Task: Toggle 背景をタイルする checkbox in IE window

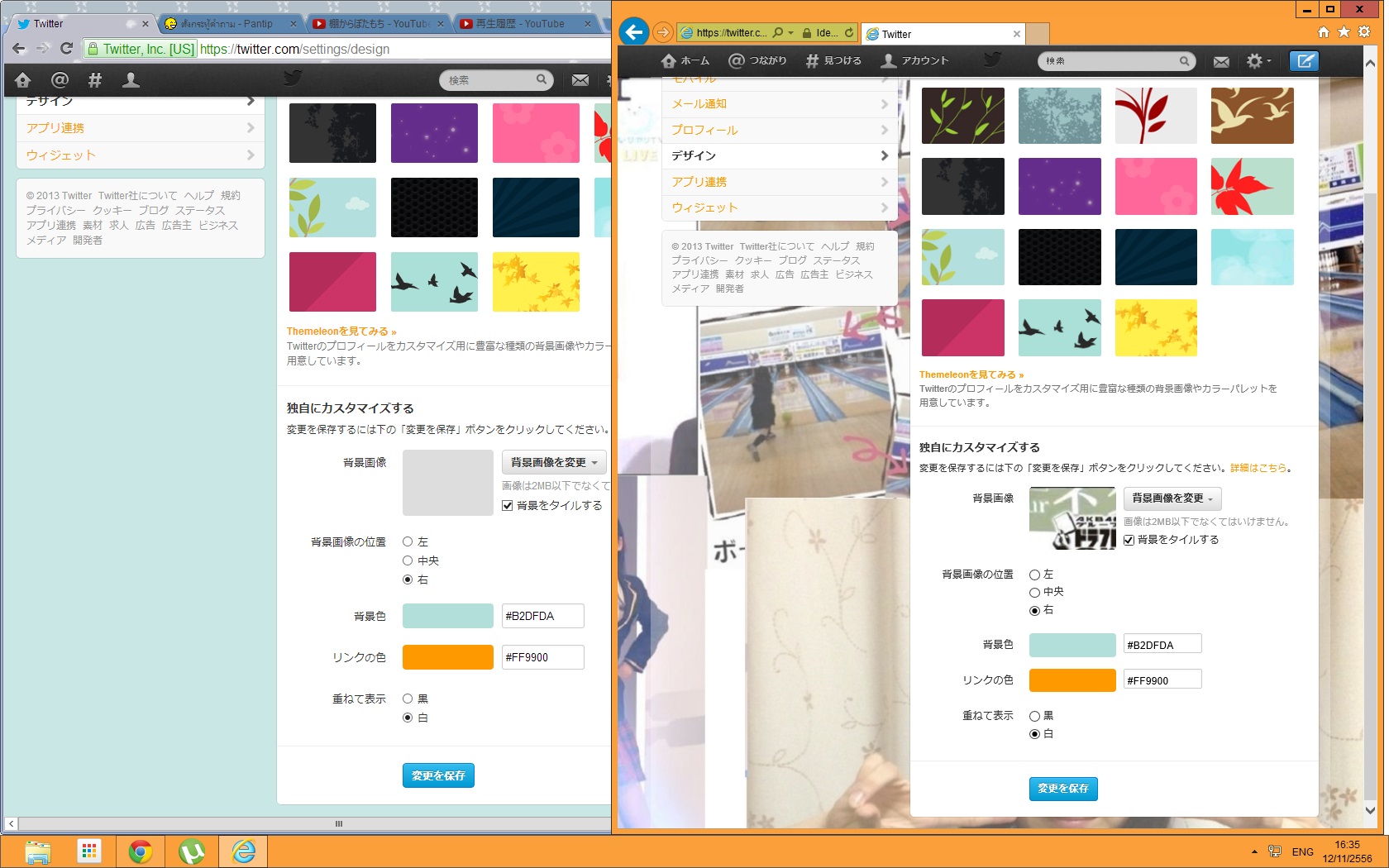Action: [1129, 540]
